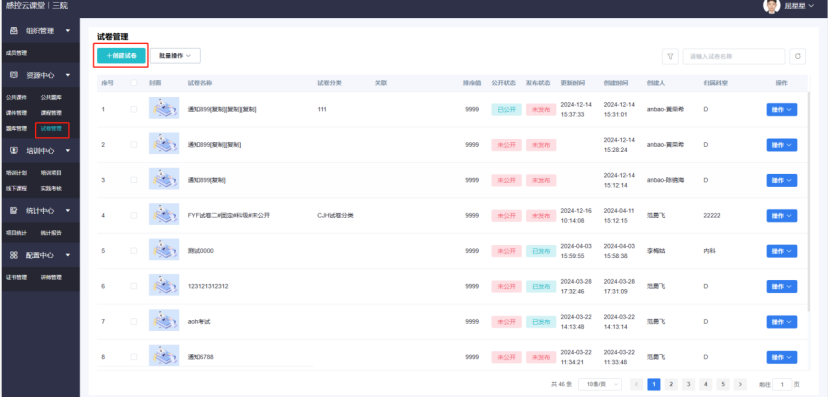
Task: Open 线下课程 in sidebar
Action: (16, 188)
